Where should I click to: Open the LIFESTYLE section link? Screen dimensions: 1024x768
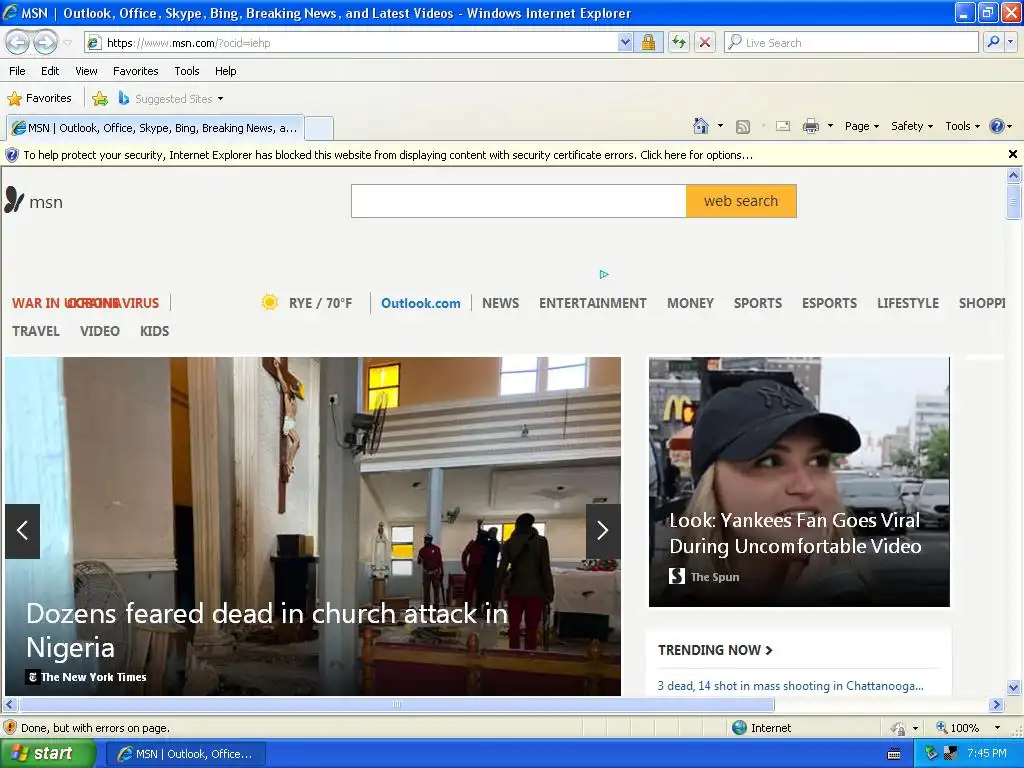pyautogui.click(x=908, y=303)
